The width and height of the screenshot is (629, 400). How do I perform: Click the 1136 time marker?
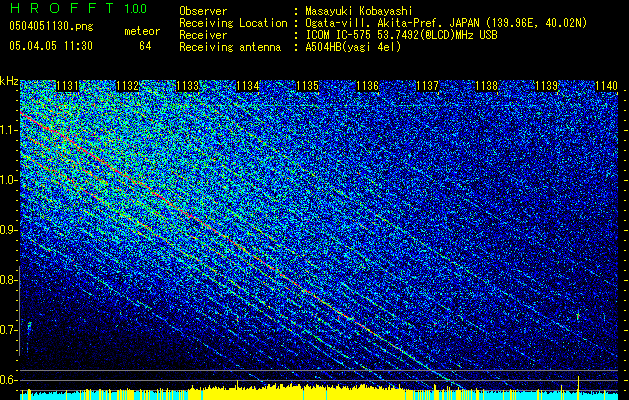pyautogui.click(x=367, y=86)
